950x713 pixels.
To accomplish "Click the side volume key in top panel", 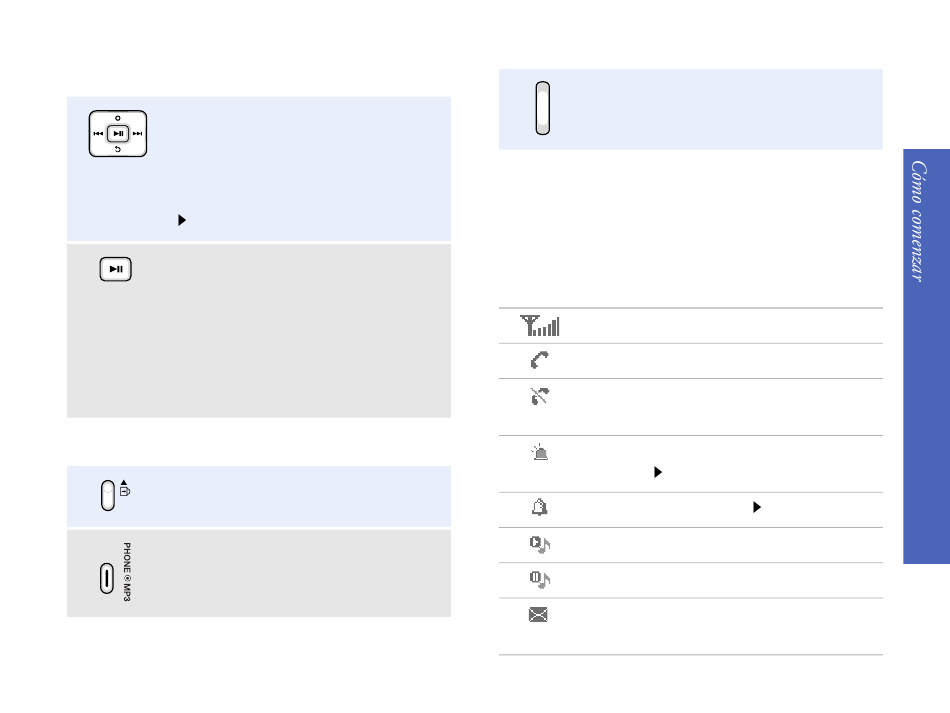I will (543, 108).
